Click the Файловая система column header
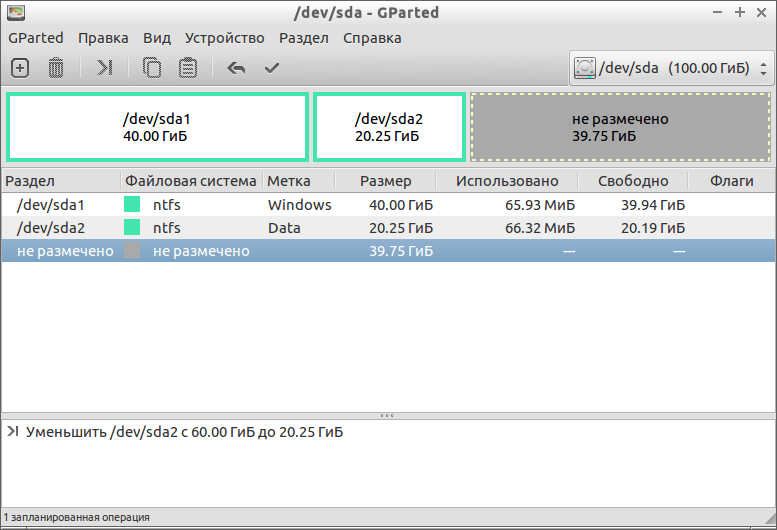This screenshot has width=777, height=530. (x=191, y=181)
